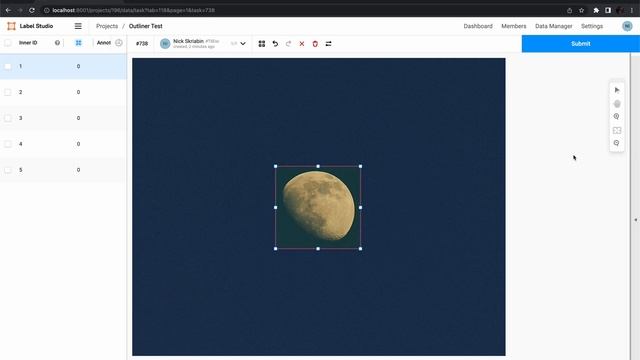Check the checkbox for row 4

click(8, 144)
